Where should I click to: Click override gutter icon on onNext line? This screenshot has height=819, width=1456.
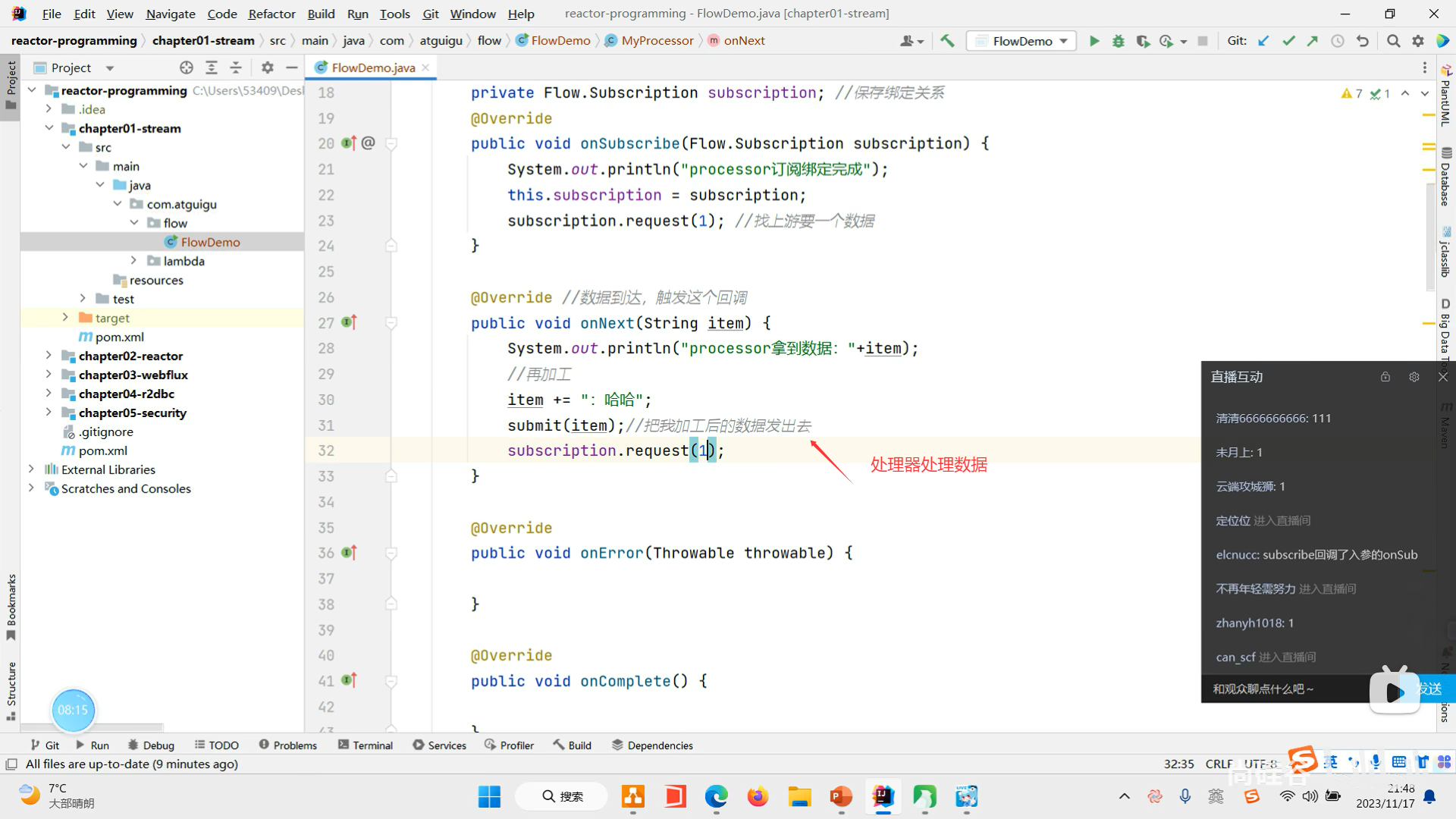point(349,322)
